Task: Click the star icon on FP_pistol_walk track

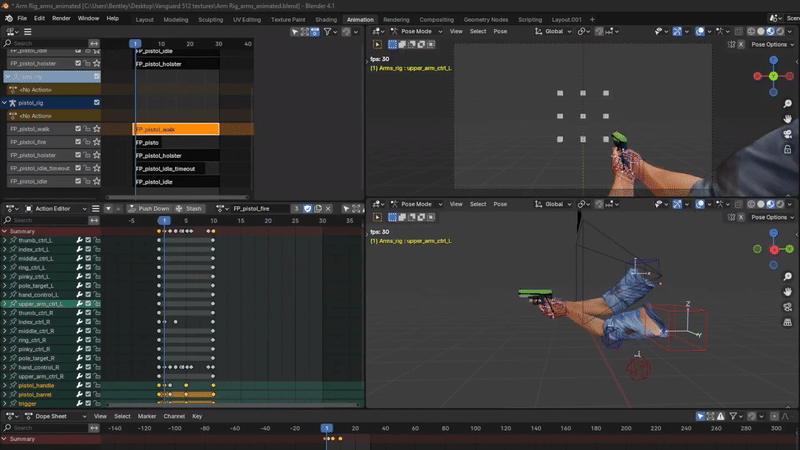Action: coord(97,129)
